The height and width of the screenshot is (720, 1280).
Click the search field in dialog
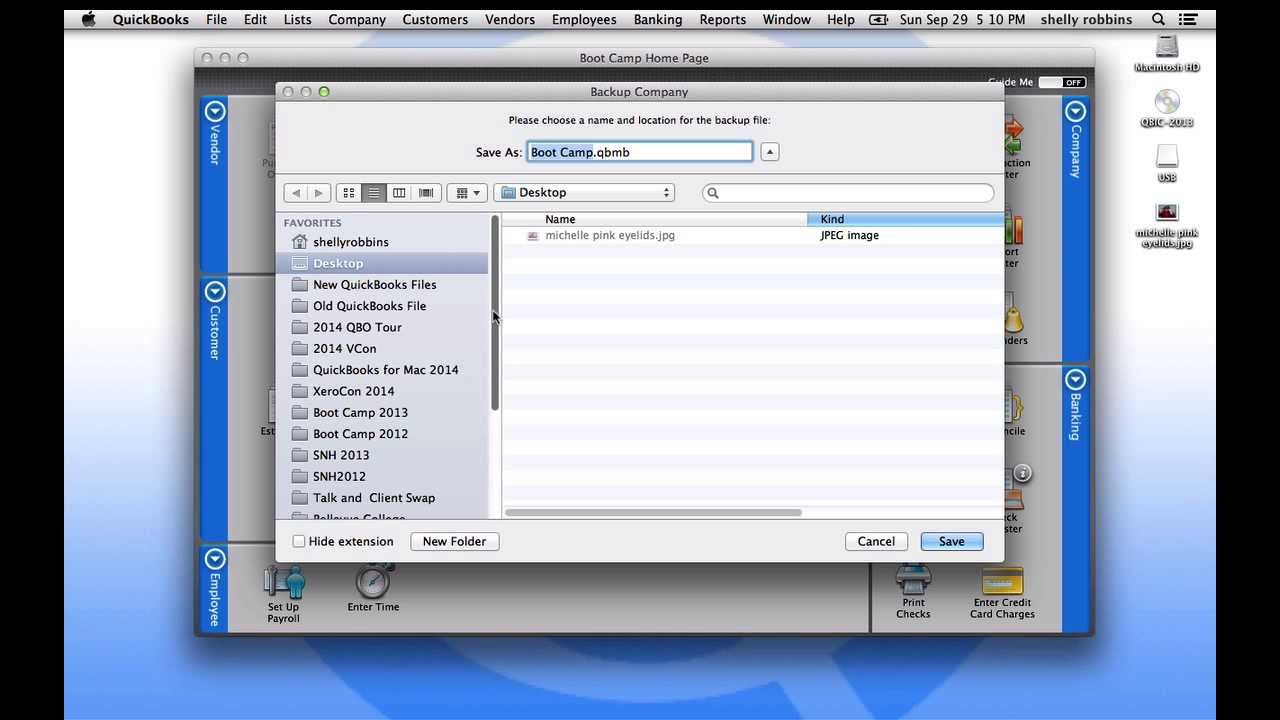click(x=848, y=193)
